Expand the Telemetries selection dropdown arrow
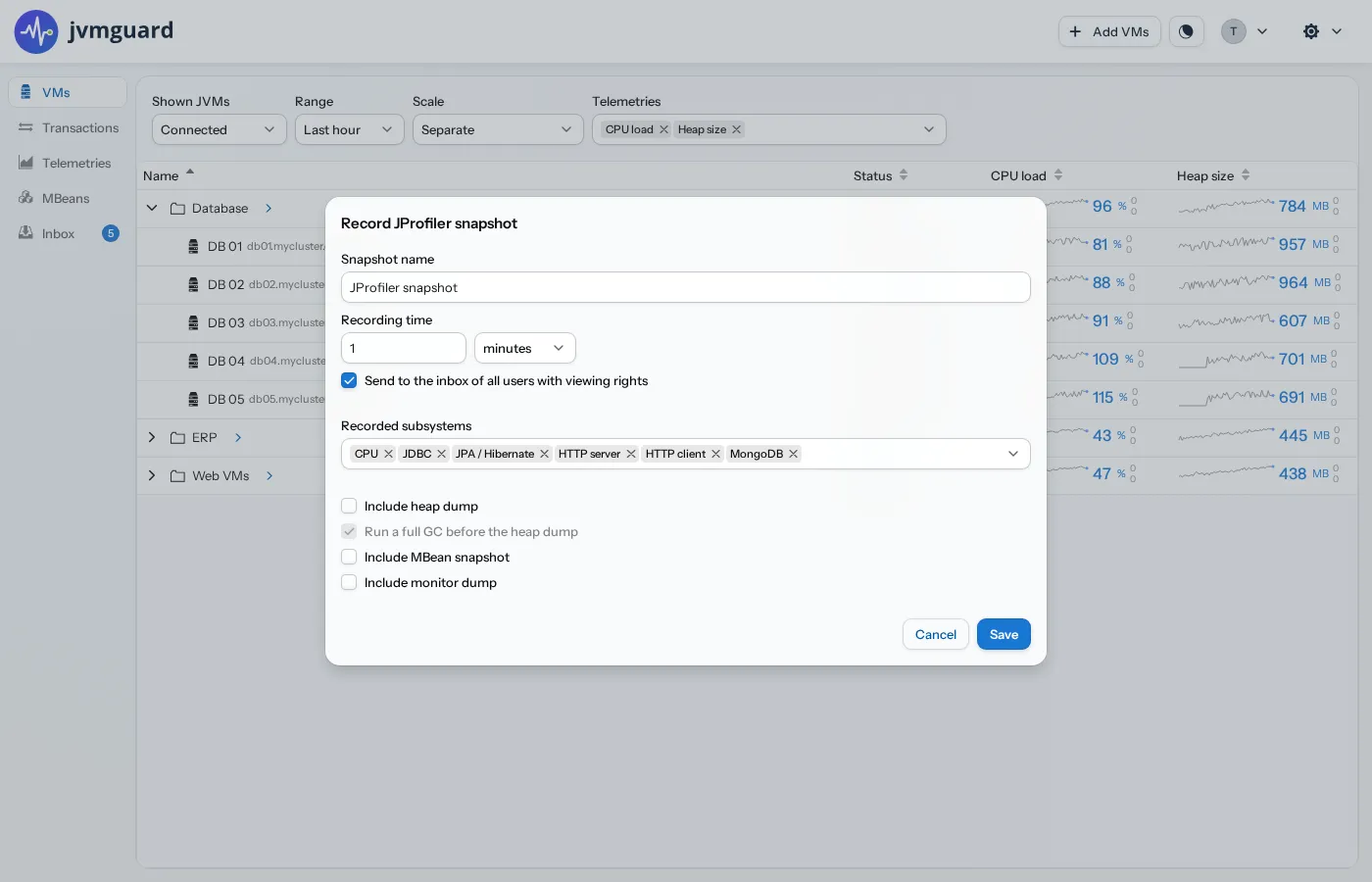This screenshot has width=1372, height=882. (929, 129)
